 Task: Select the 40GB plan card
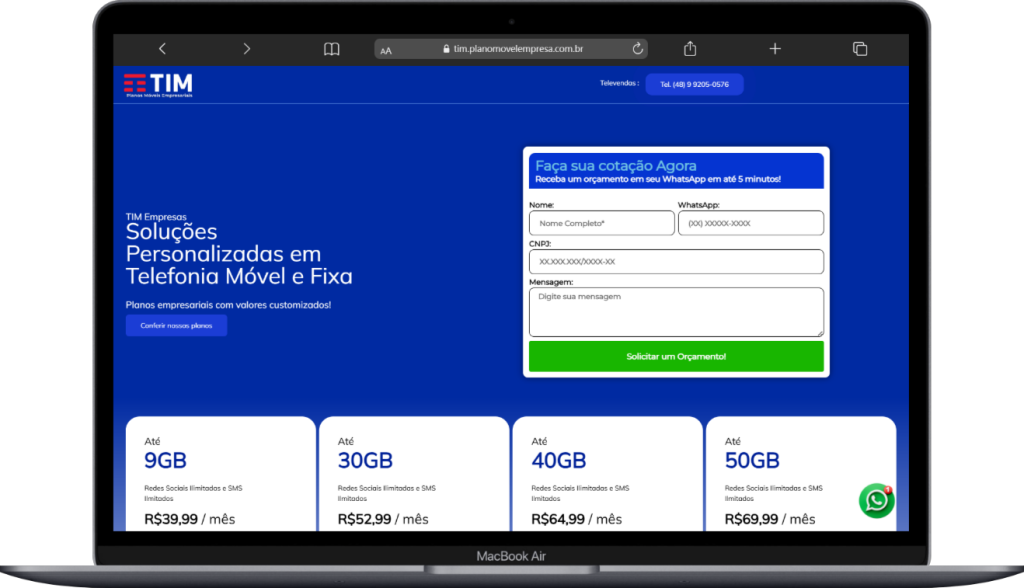(607, 475)
